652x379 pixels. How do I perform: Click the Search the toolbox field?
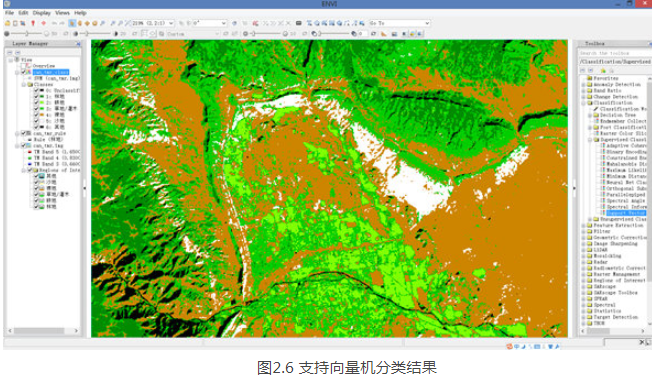click(x=615, y=53)
